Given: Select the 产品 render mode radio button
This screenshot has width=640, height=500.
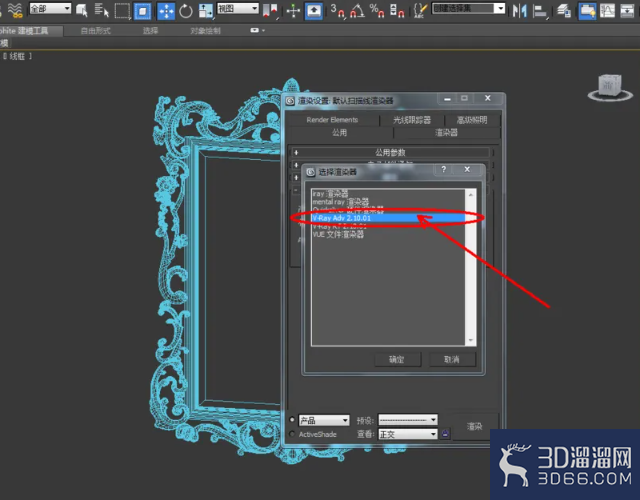Looking at the screenshot, I should point(292,420).
